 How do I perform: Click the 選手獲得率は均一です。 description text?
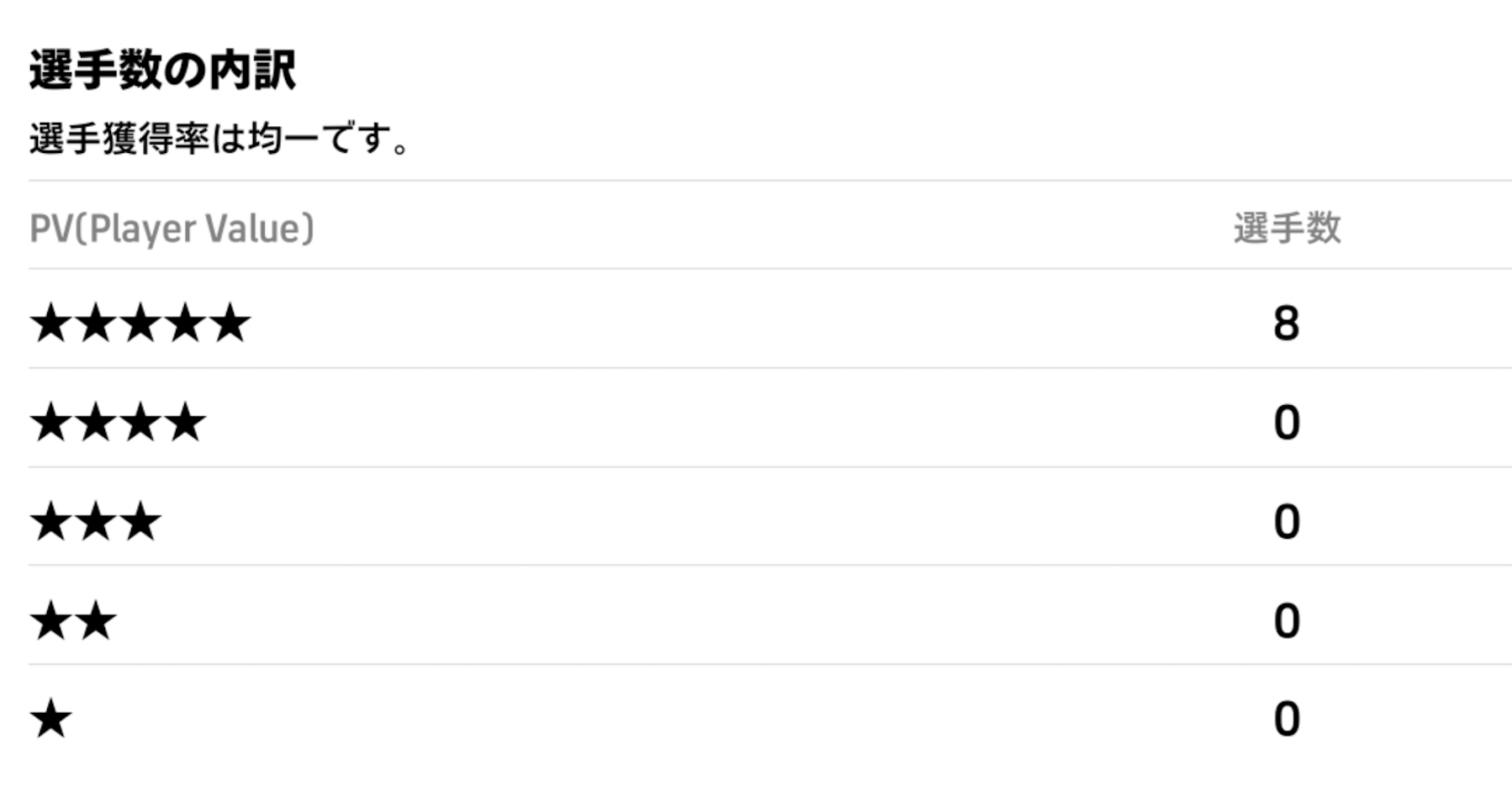click(219, 139)
